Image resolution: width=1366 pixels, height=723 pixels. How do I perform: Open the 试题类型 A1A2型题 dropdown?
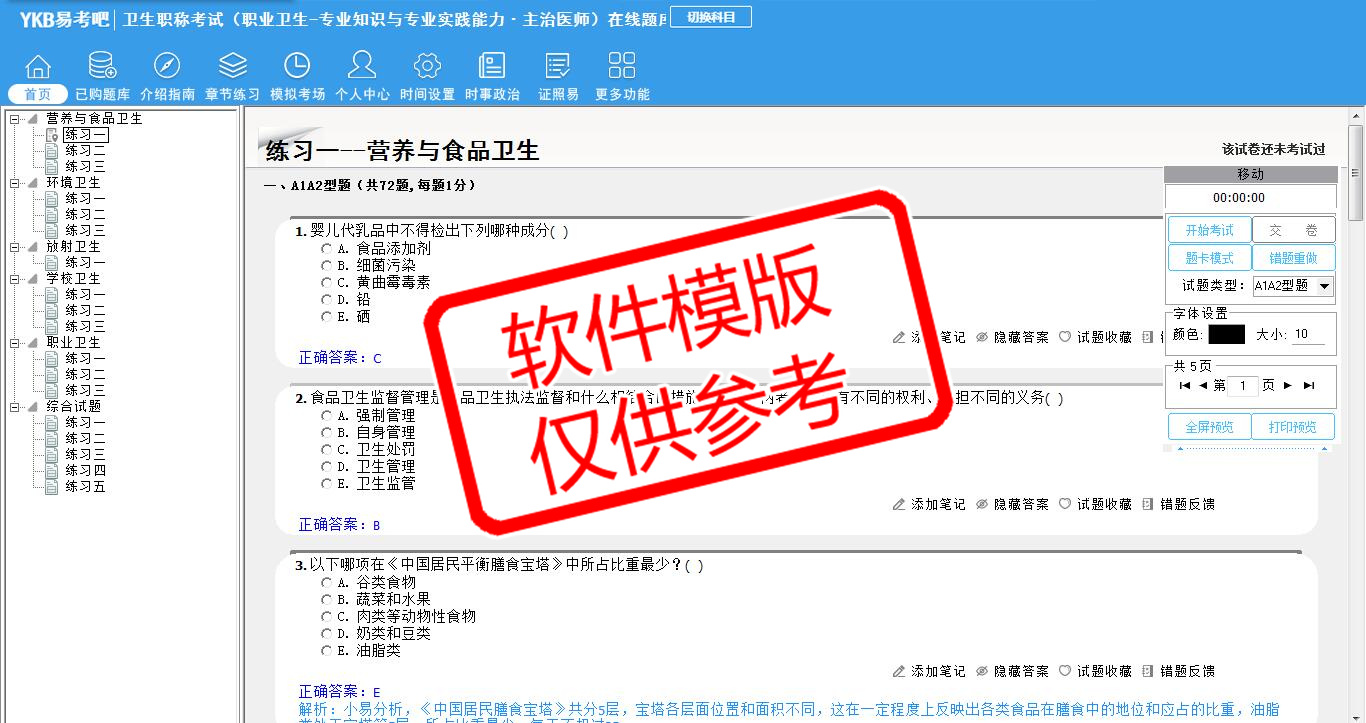pyautogui.click(x=1325, y=286)
